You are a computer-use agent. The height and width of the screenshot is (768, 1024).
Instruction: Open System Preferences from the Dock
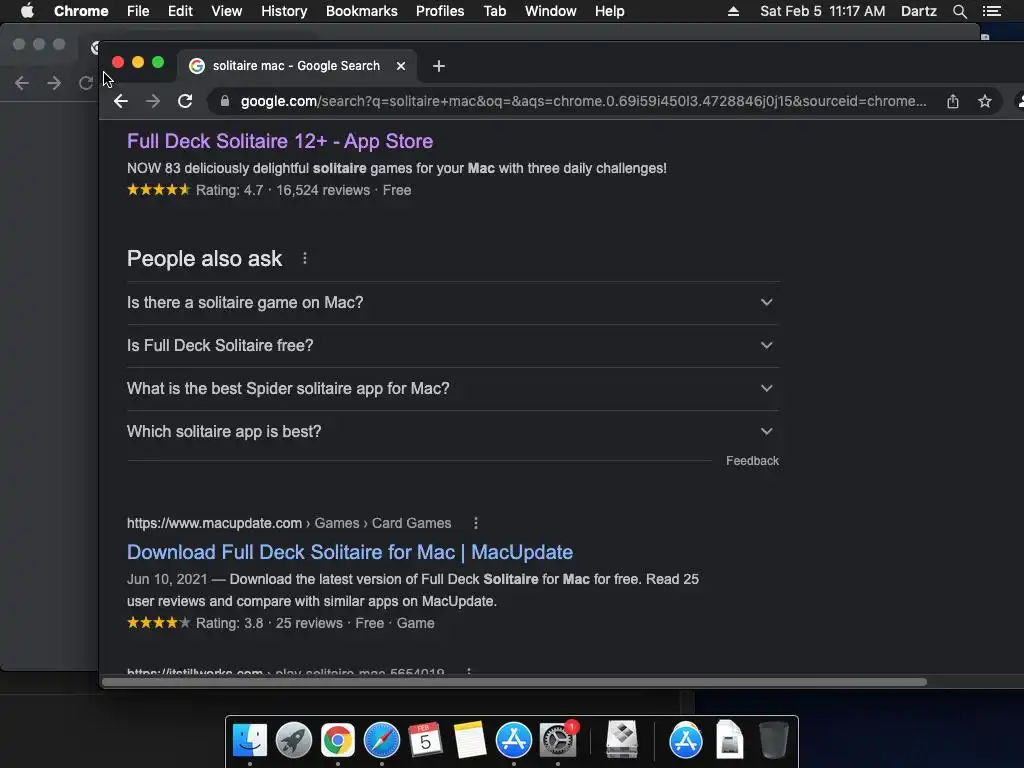[558, 740]
